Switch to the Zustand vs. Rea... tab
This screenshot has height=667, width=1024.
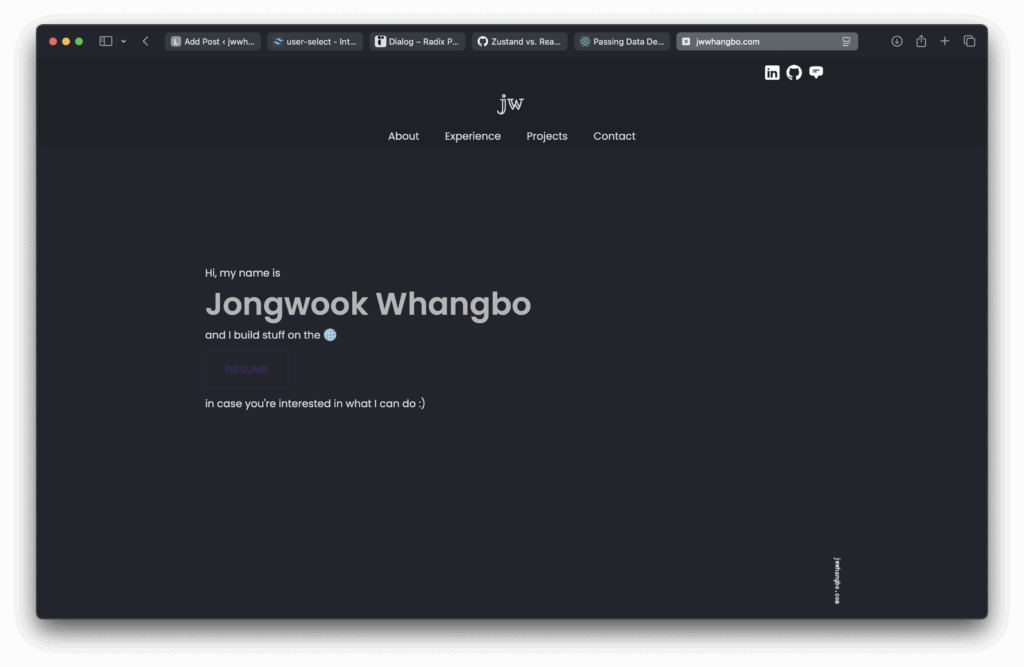[520, 41]
